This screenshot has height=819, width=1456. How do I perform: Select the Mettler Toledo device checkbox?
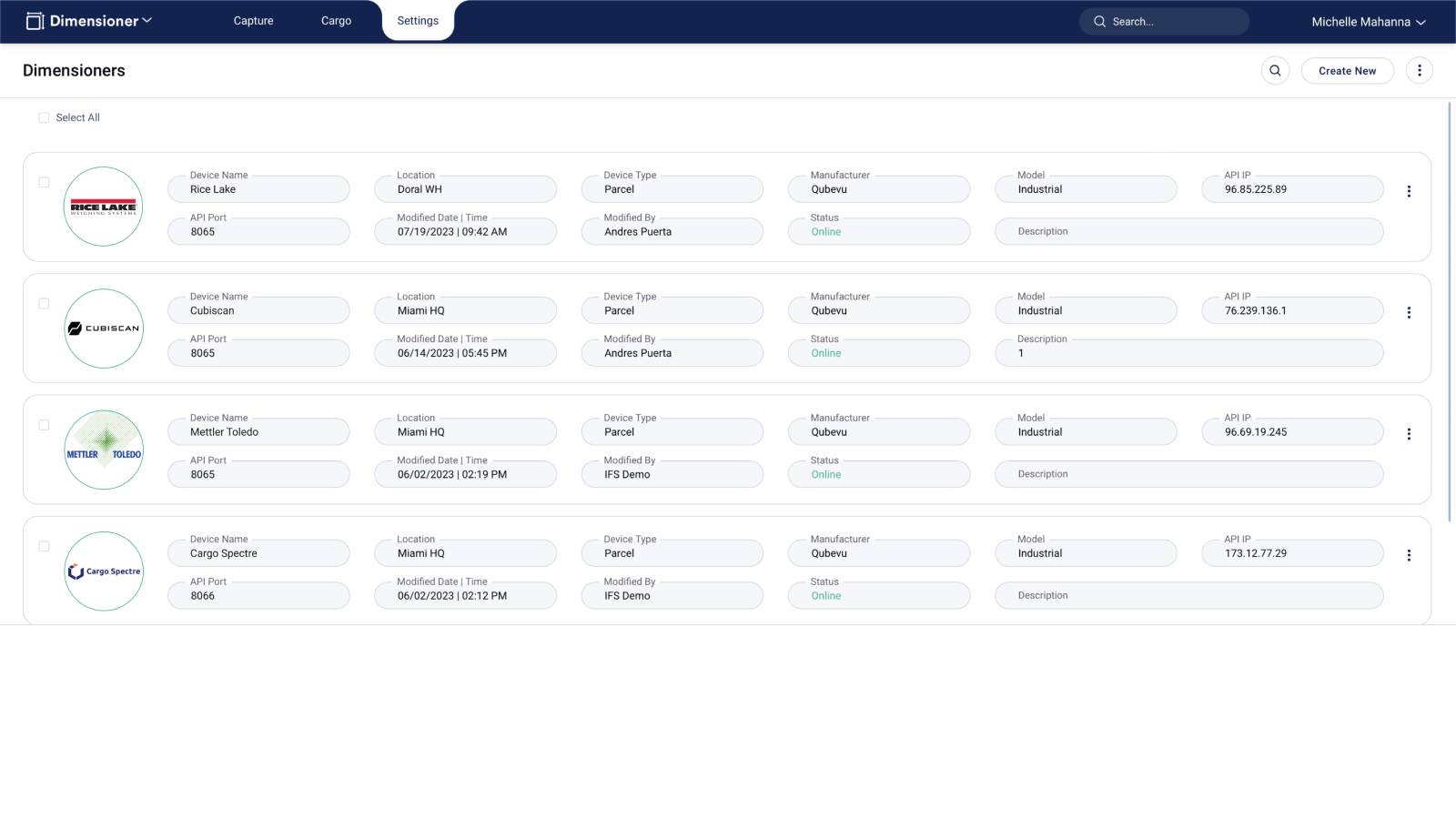pos(44,425)
